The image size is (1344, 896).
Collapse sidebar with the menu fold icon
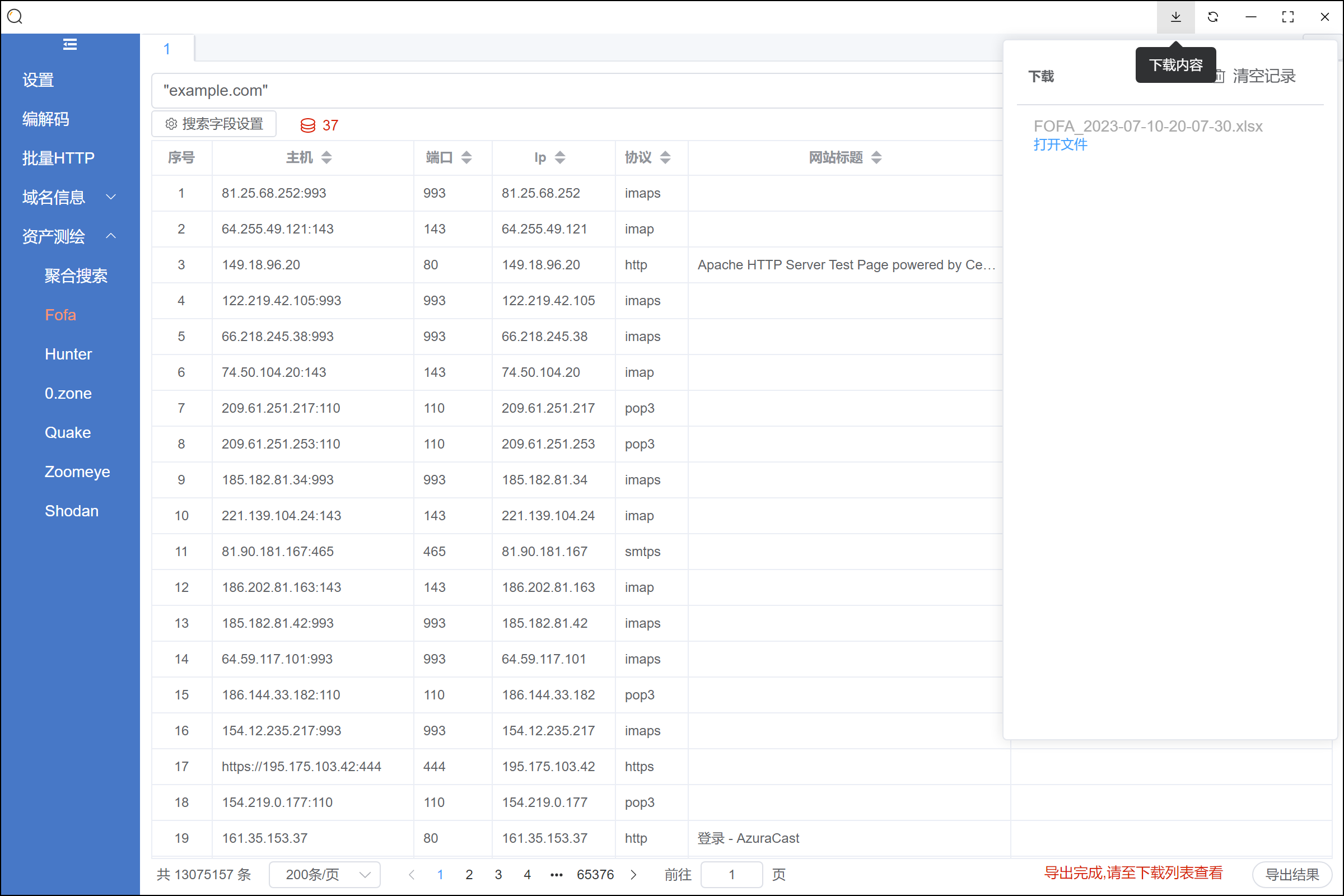69,45
